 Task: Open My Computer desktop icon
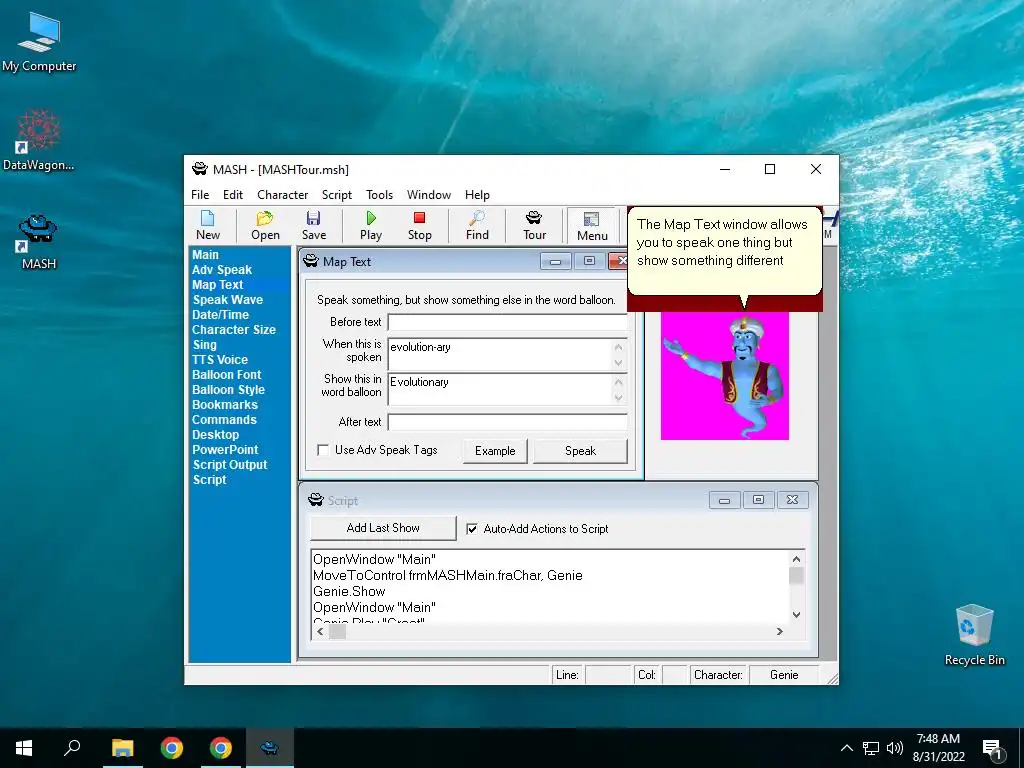tap(39, 42)
